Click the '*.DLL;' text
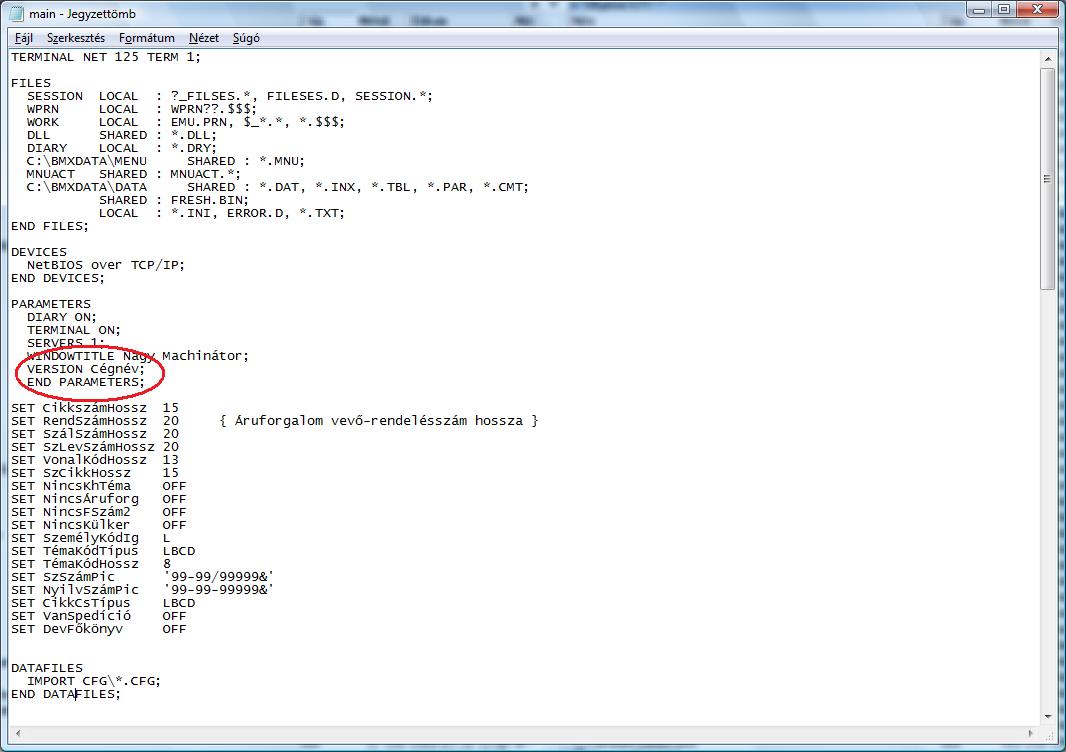1066x752 pixels. (x=194, y=135)
